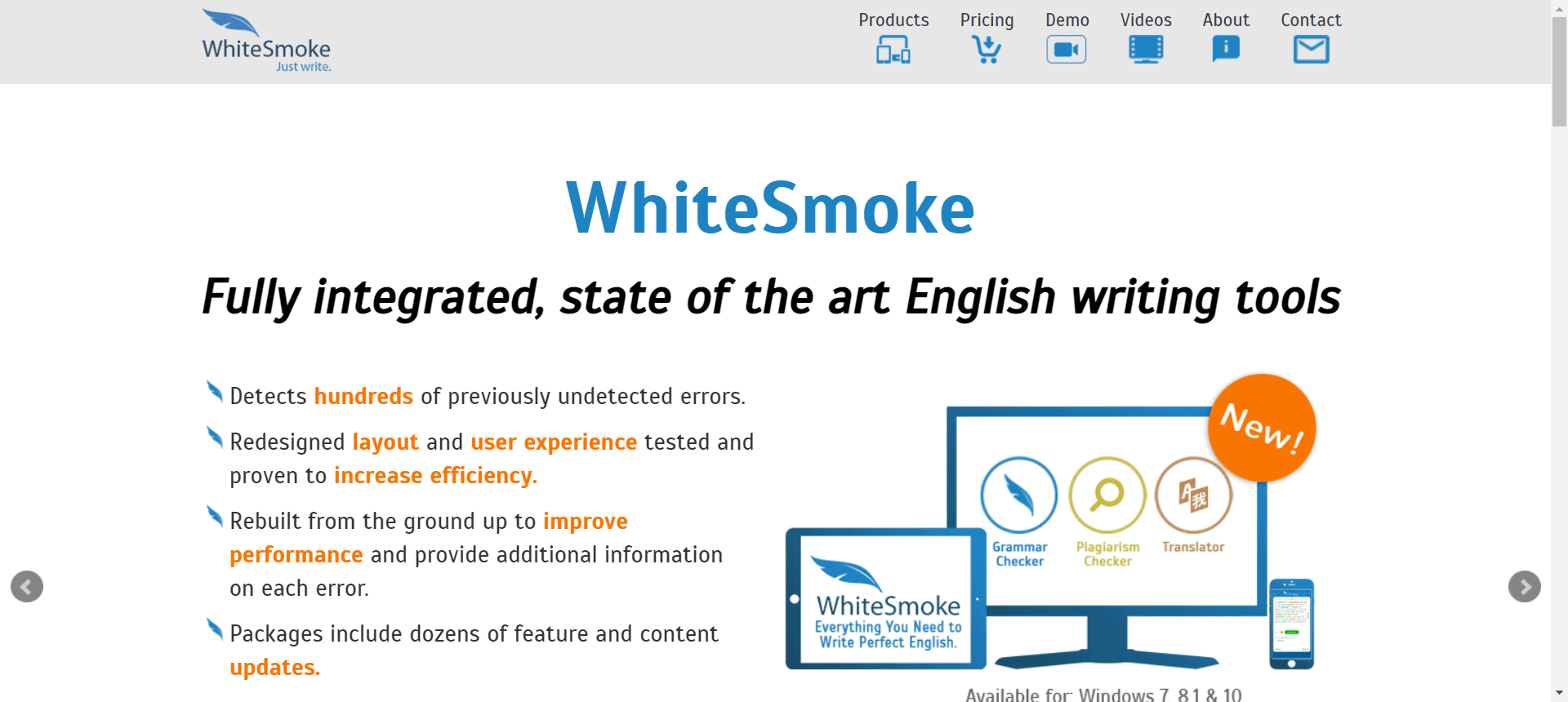This screenshot has width=1568, height=702.
Task: Click feather bullet beside 'Rebuilt from the ground'
Action: (x=215, y=517)
